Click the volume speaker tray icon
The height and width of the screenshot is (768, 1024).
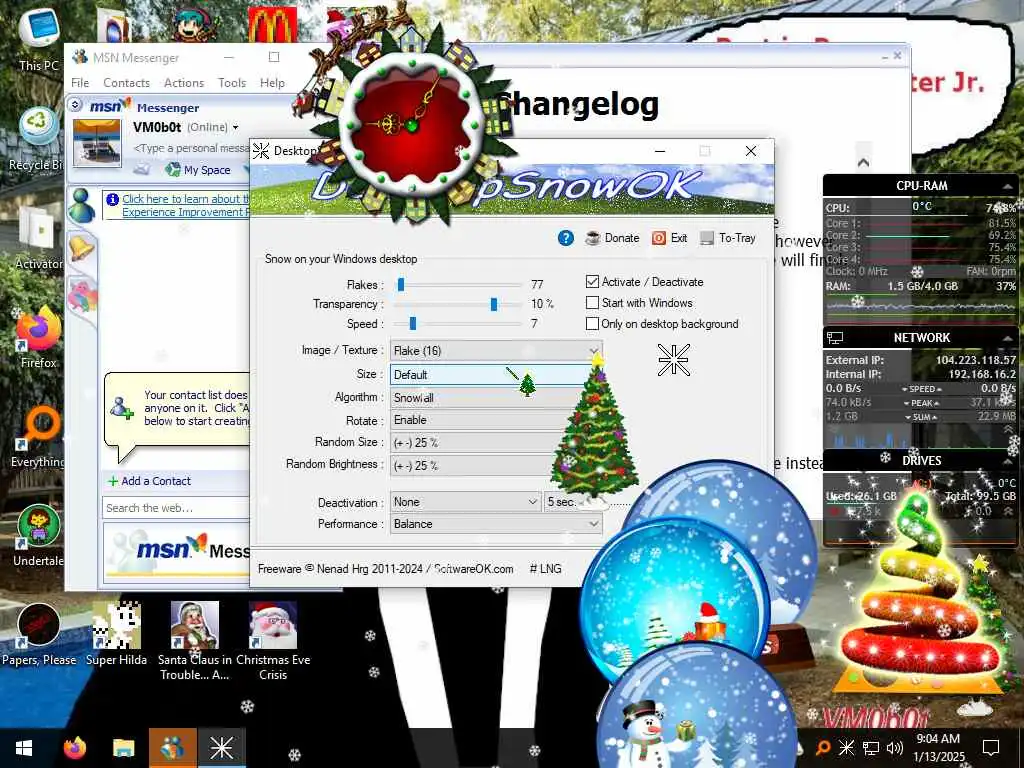pyautogui.click(x=895, y=748)
